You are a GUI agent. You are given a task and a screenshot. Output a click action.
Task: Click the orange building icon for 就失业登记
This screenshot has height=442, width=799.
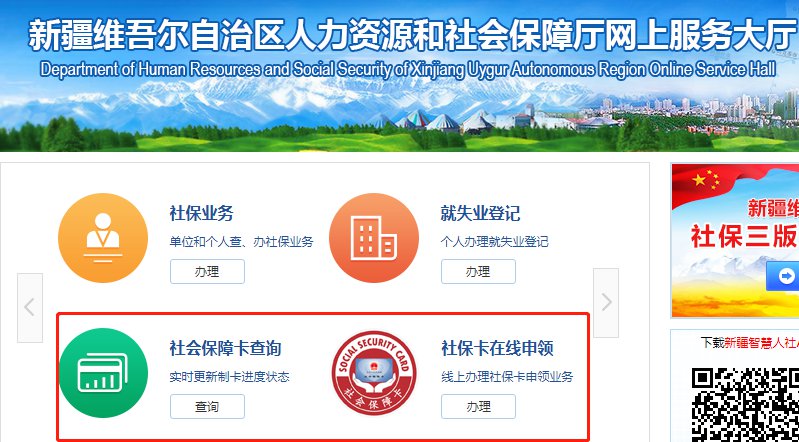click(x=374, y=238)
